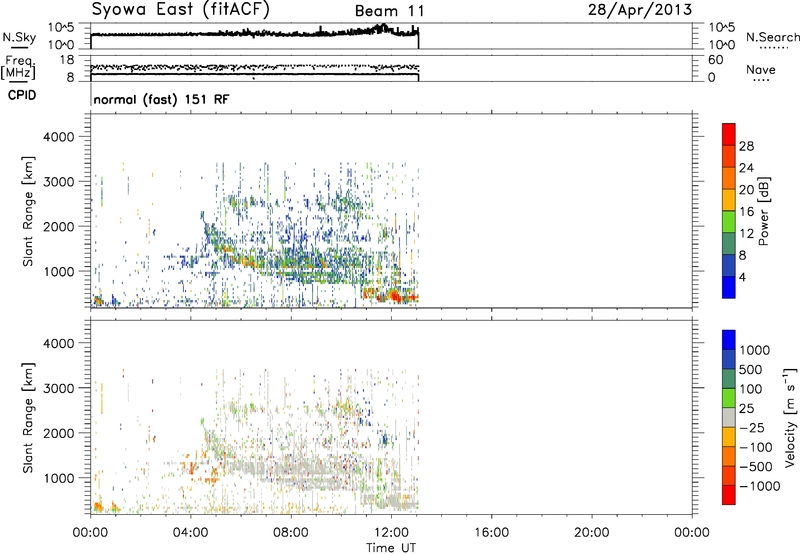800x554 pixels.
Task: Click the 60 tick on the Nave axis
Action: pos(715,60)
